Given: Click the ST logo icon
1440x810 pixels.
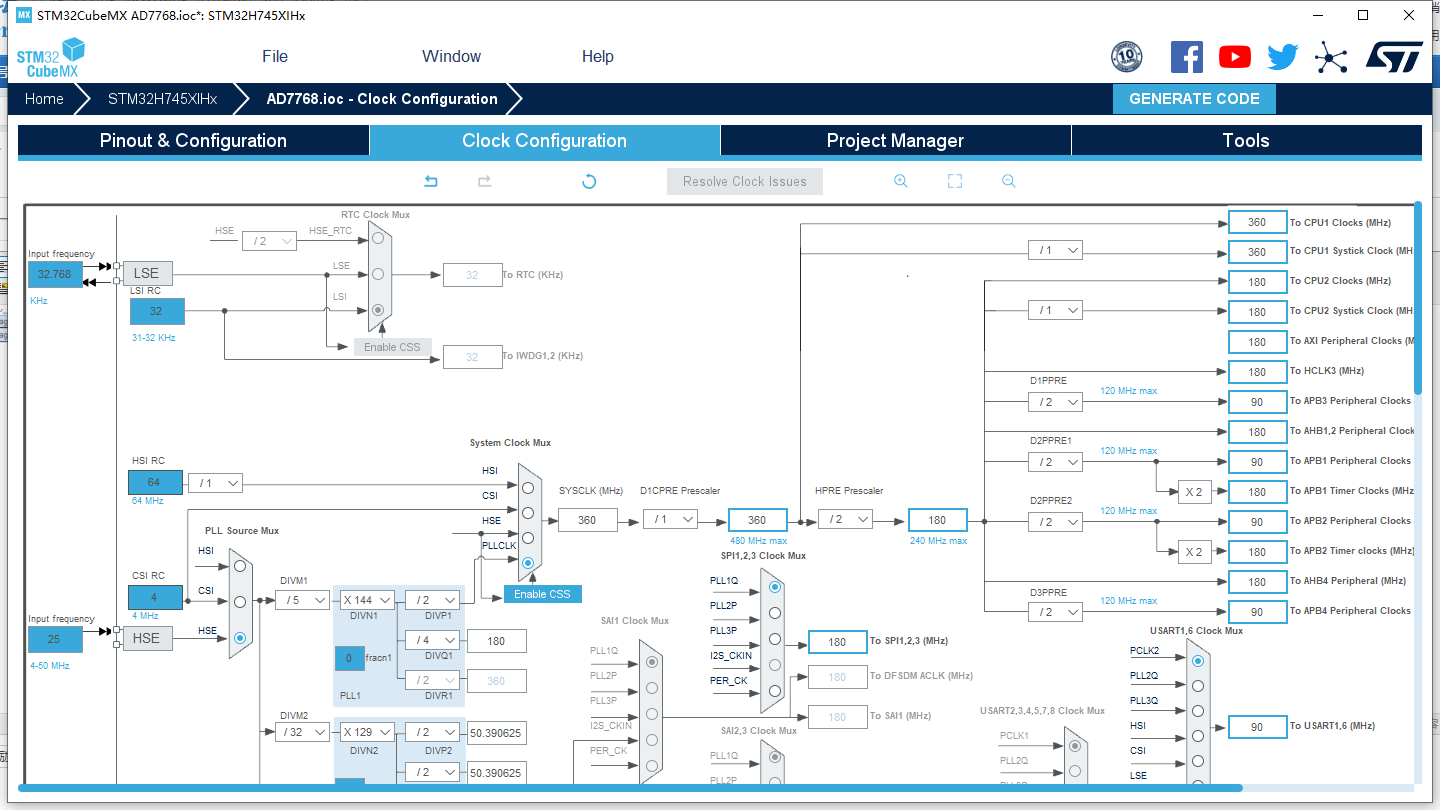Looking at the screenshot, I should tap(1394, 57).
